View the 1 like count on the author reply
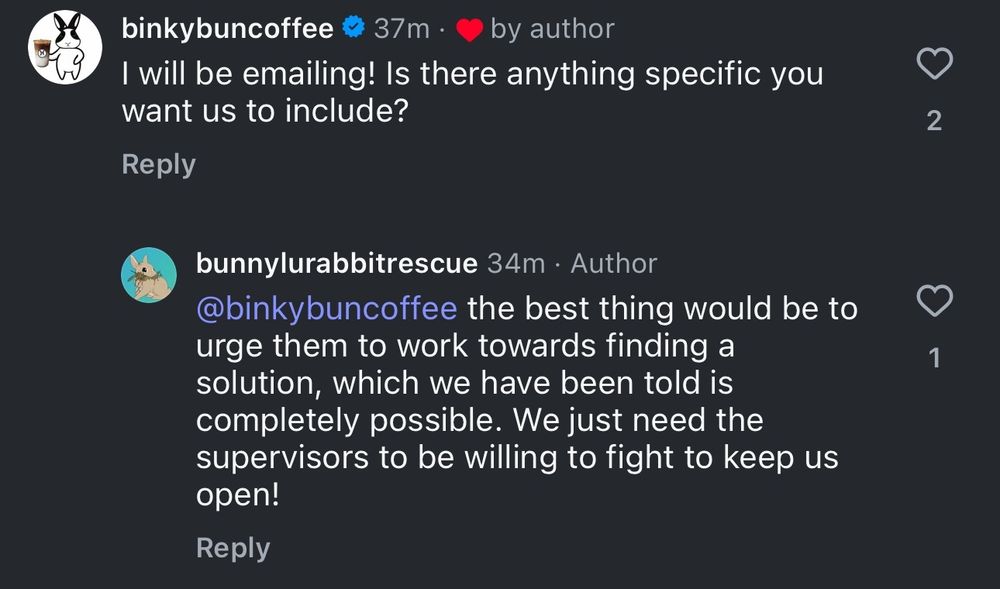1000x589 pixels. pos(934,358)
